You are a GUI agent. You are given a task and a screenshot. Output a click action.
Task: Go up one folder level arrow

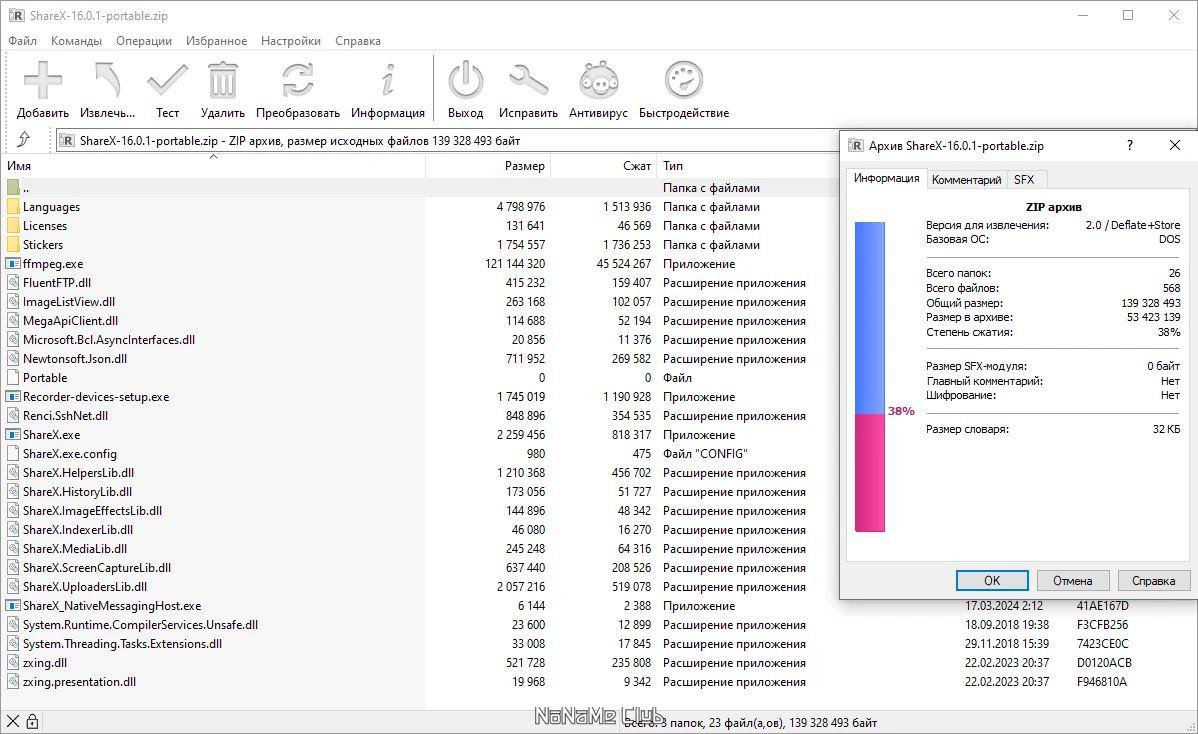[x=24, y=140]
